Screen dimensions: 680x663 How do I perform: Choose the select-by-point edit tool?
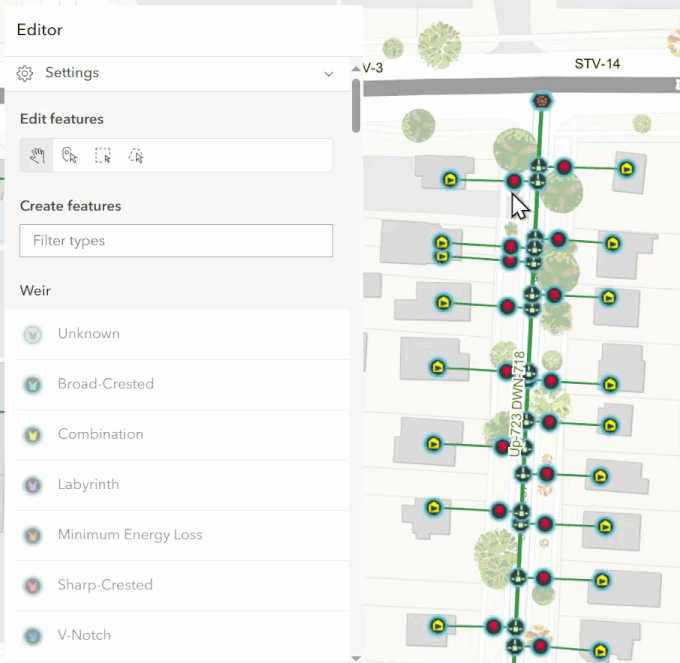[x=70, y=155]
